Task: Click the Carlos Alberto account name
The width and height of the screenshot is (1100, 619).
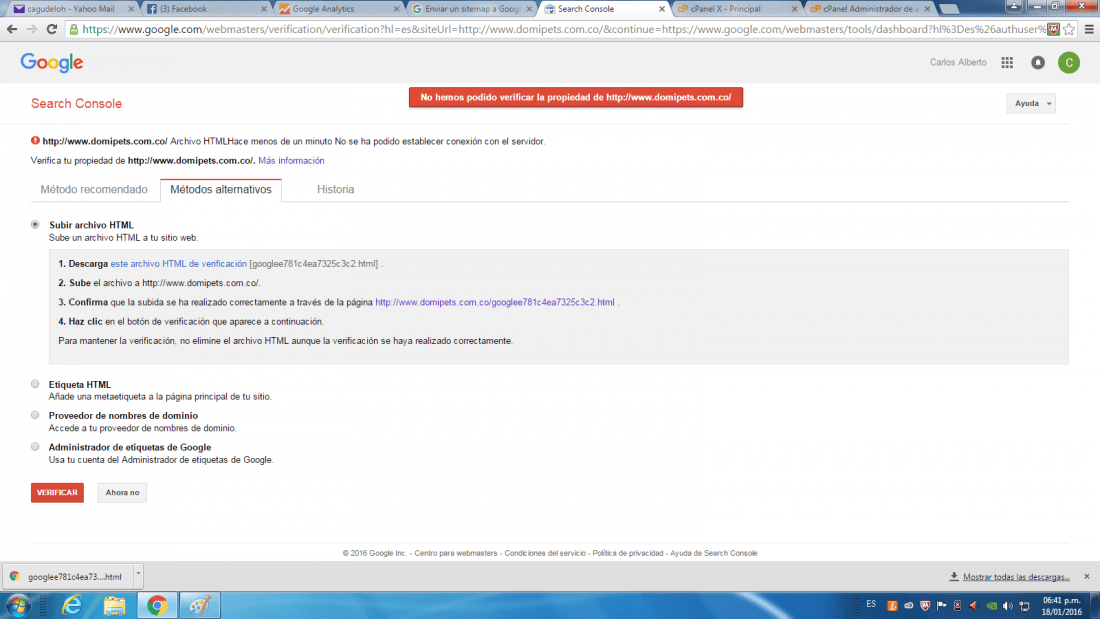Action: [x=958, y=62]
